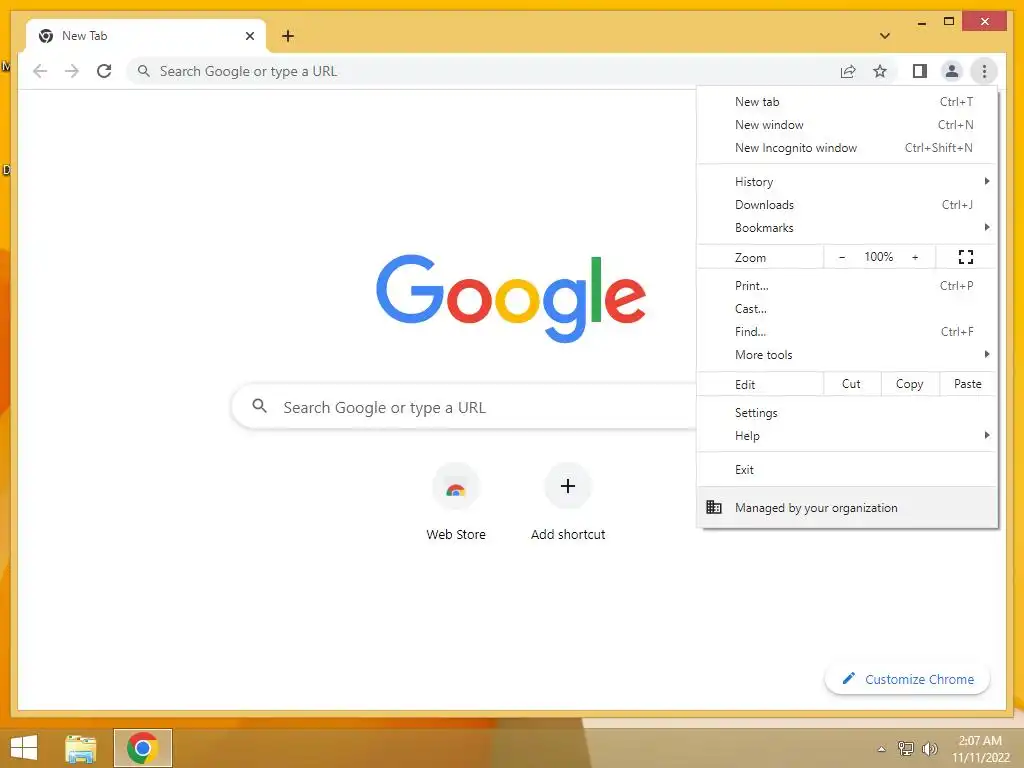Expand the Help submenu
Viewport: 1024px width, 768px height.
click(847, 436)
